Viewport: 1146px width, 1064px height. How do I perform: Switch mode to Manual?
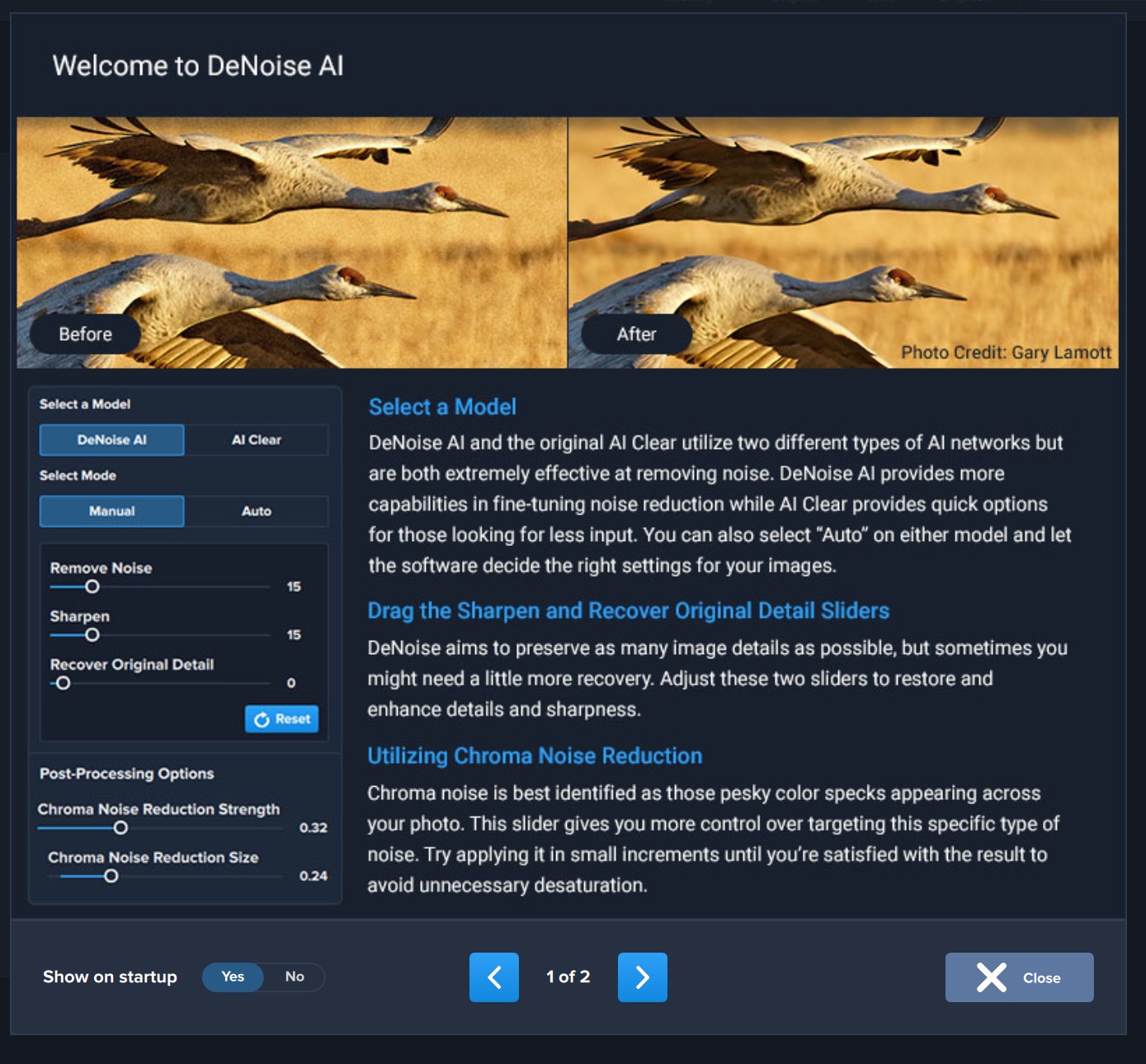click(112, 511)
